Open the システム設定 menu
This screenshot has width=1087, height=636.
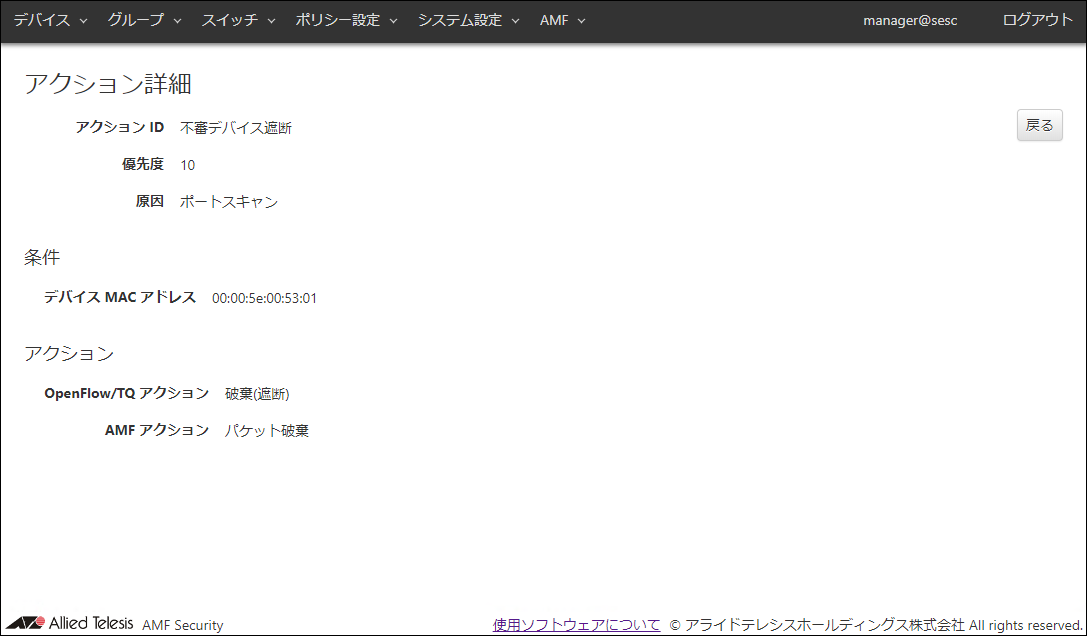468,20
